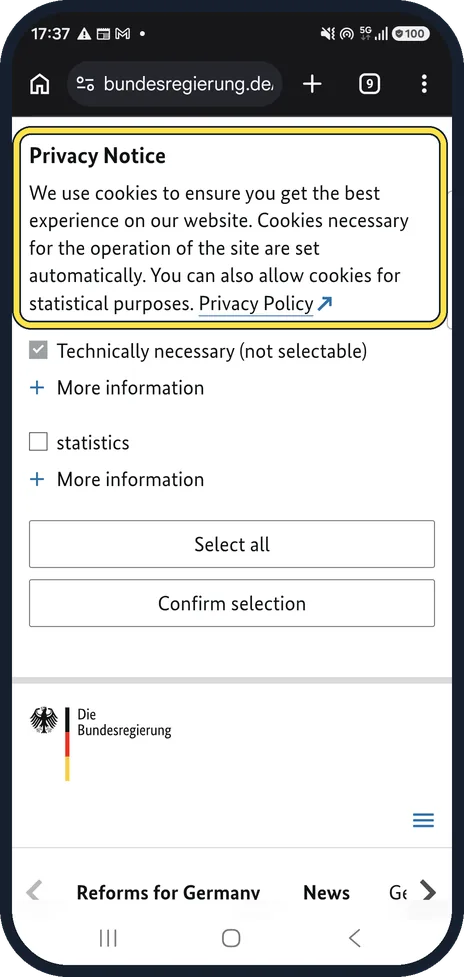Tap the Android back navigation button

coord(355,938)
